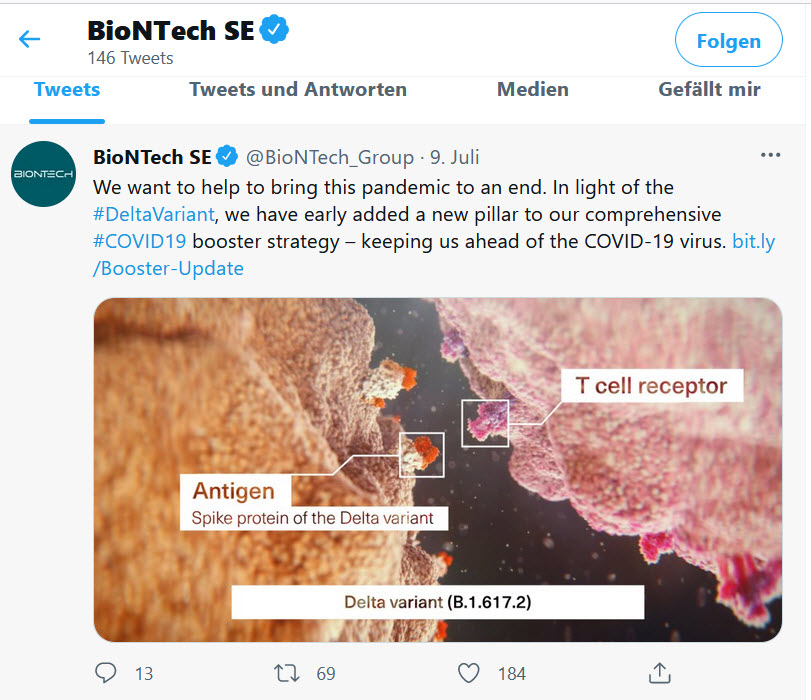Screen dimensions: 811x700
Task: Open the three-dot tweet options menu
Action: 770,156
